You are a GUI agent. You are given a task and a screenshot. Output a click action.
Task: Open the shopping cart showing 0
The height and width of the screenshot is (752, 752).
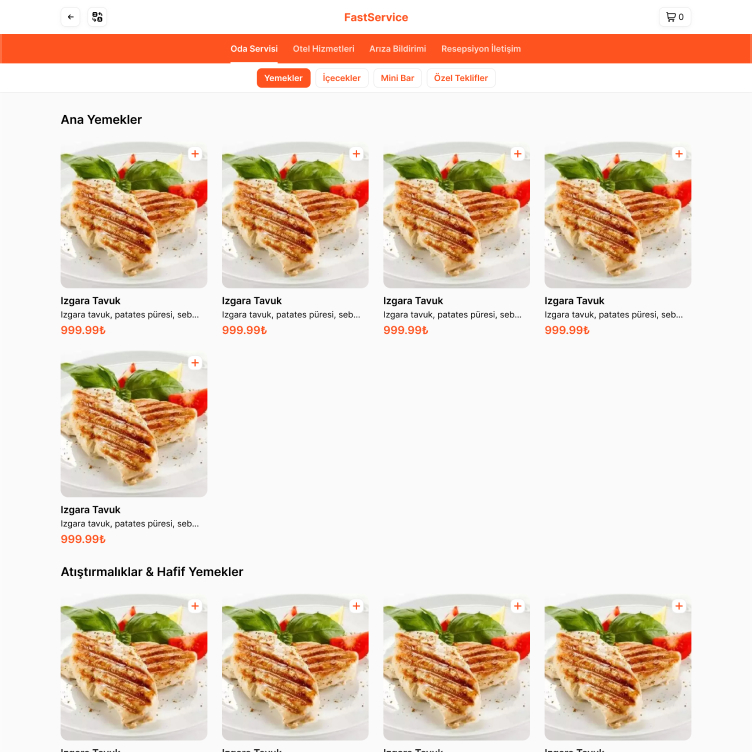[675, 17]
